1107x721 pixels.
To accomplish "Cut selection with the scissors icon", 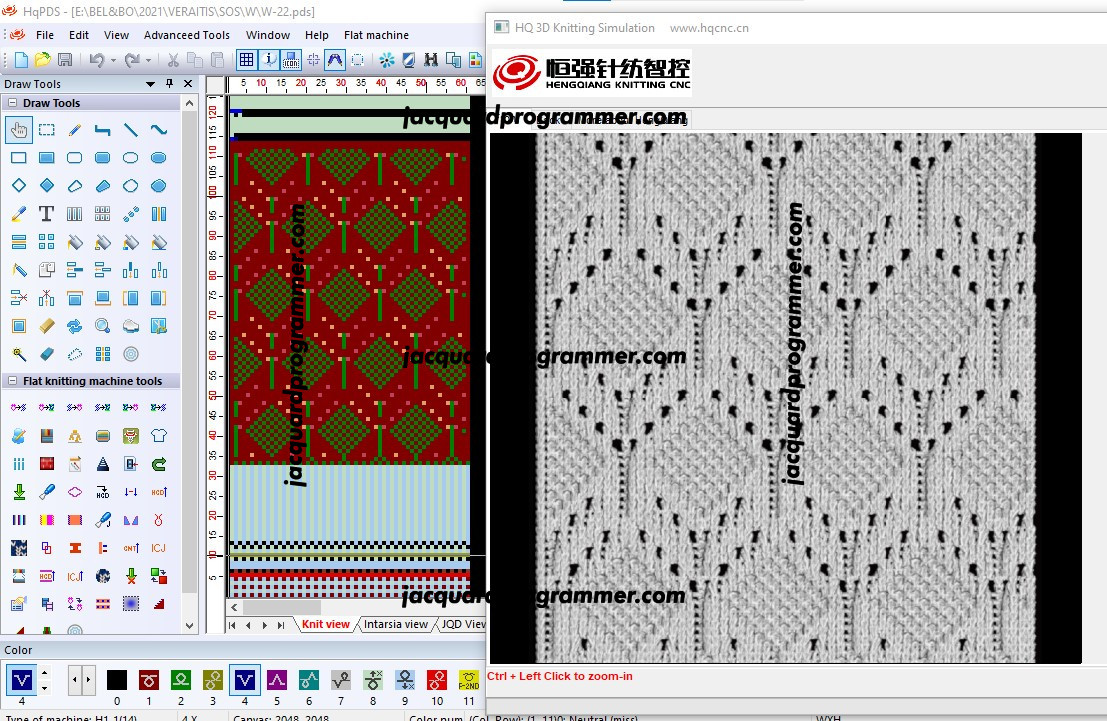I will [x=172, y=60].
